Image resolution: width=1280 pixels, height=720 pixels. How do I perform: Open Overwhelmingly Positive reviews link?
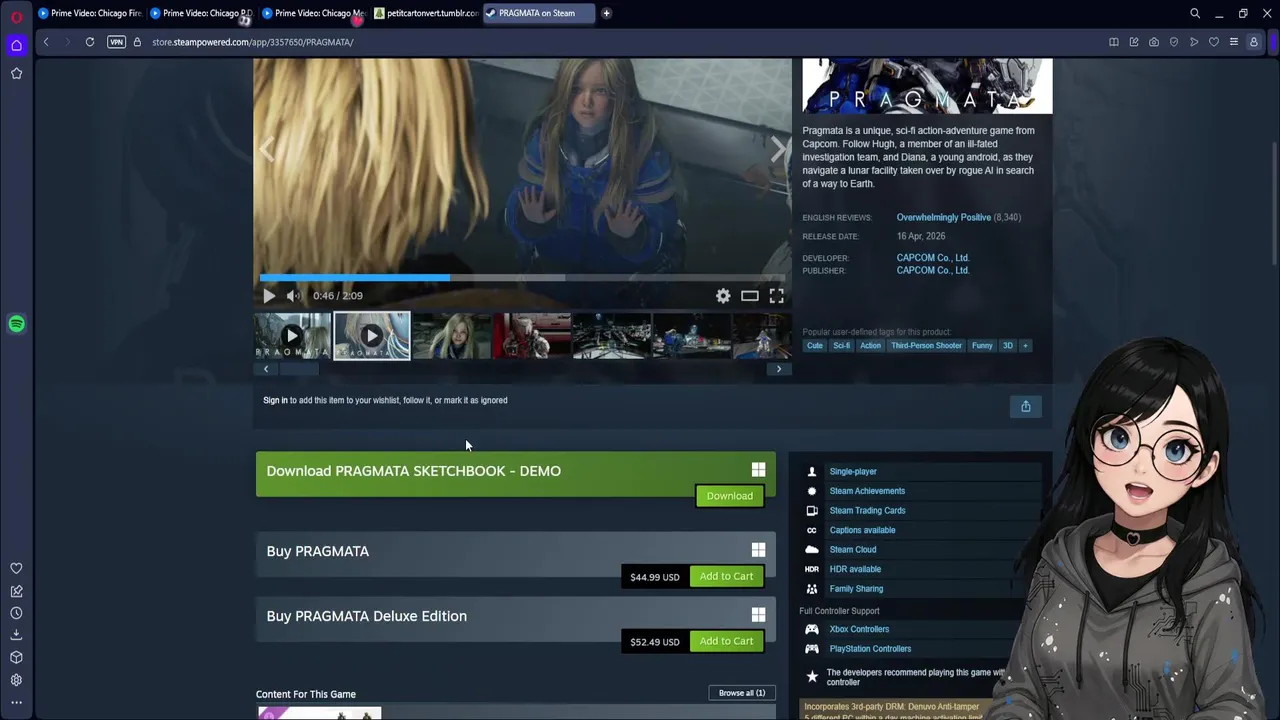point(943,217)
